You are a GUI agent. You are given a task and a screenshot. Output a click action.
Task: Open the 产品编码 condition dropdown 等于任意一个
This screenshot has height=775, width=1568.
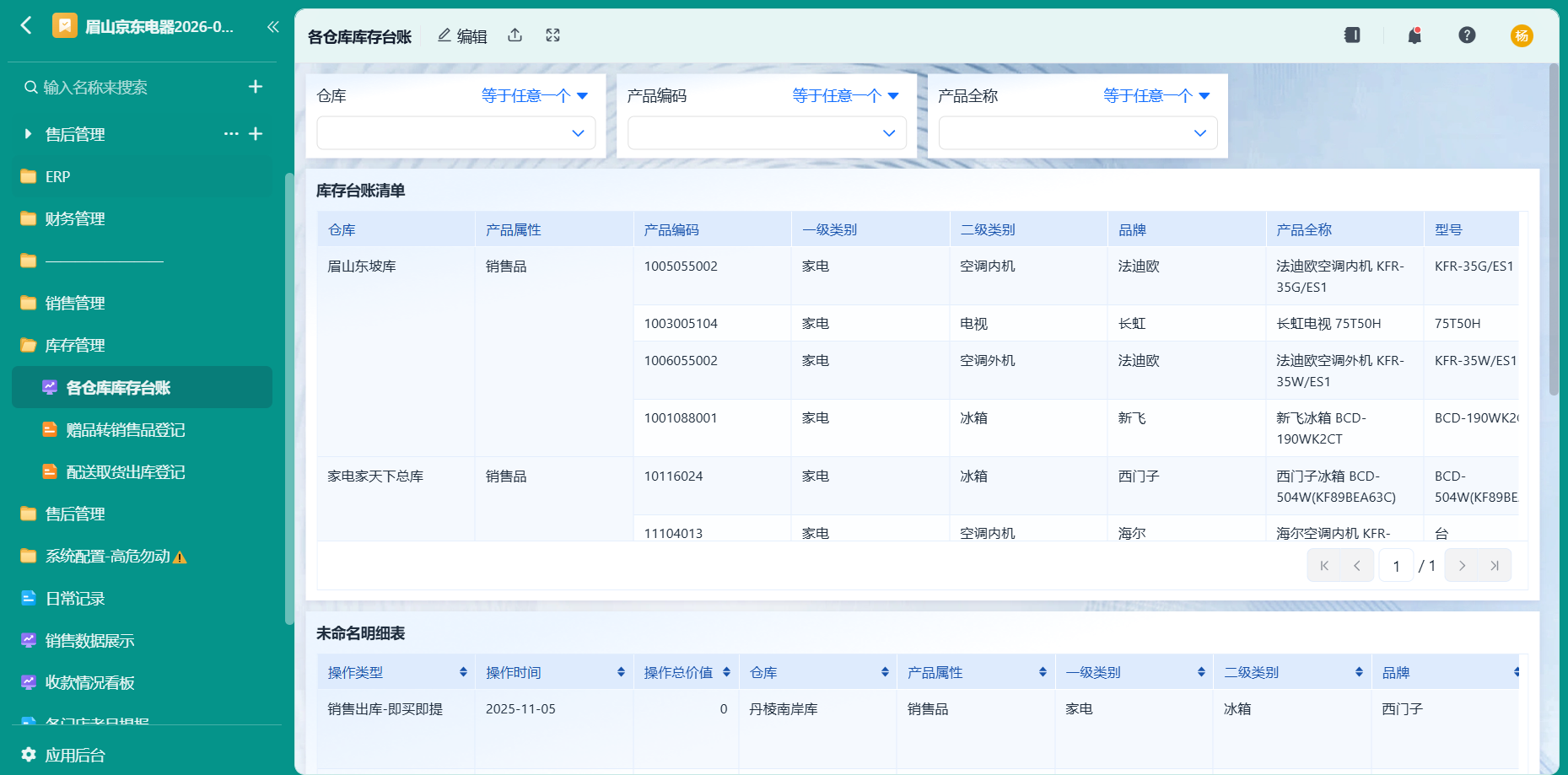pos(846,96)
